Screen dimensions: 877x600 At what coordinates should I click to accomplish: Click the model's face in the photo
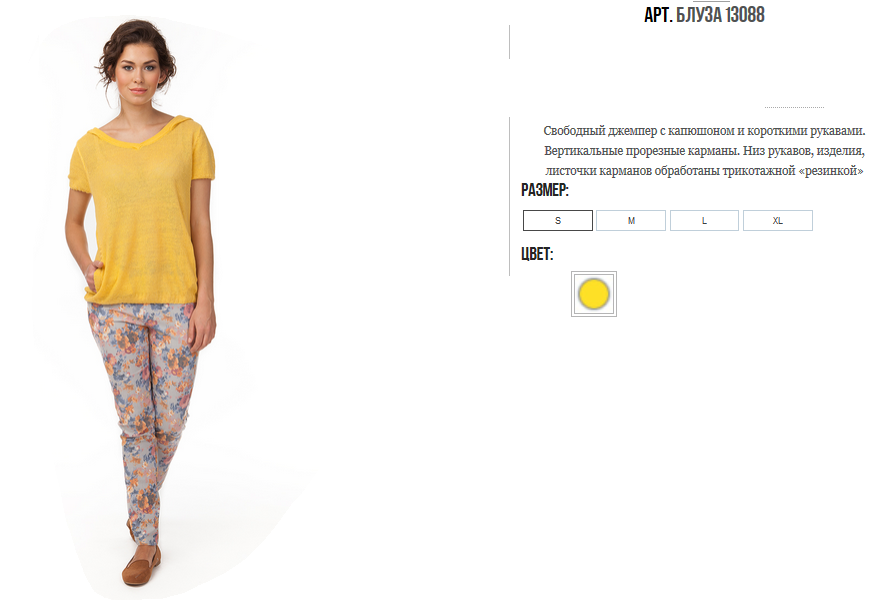click(x=138, y=73)
